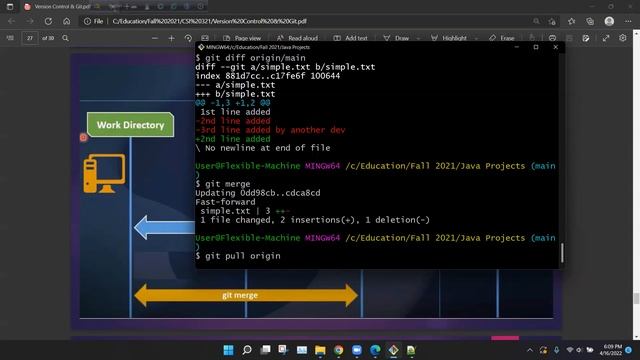Go to the Edge home page

tap(67, 21)
